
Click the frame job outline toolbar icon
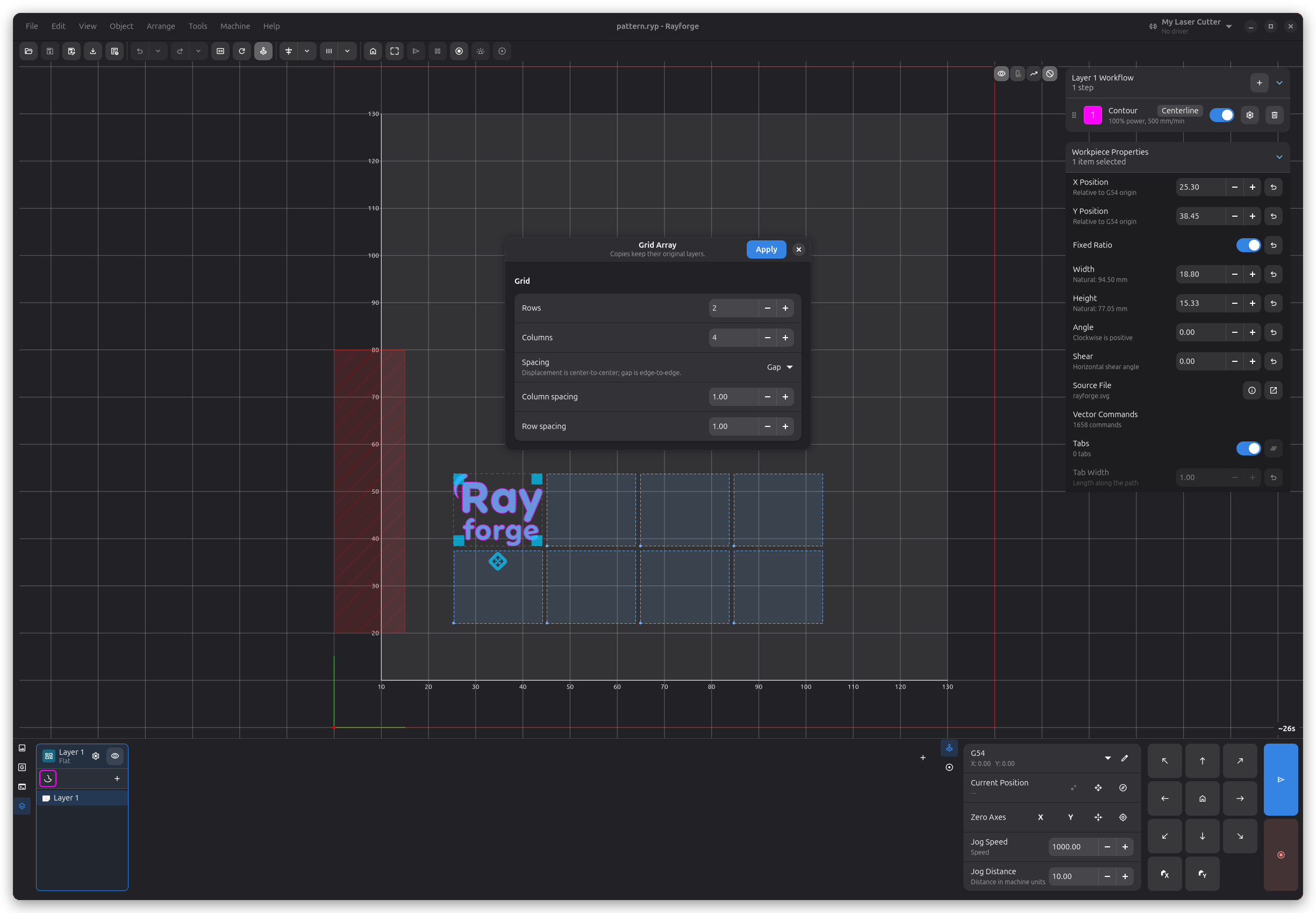coord(395,52)
